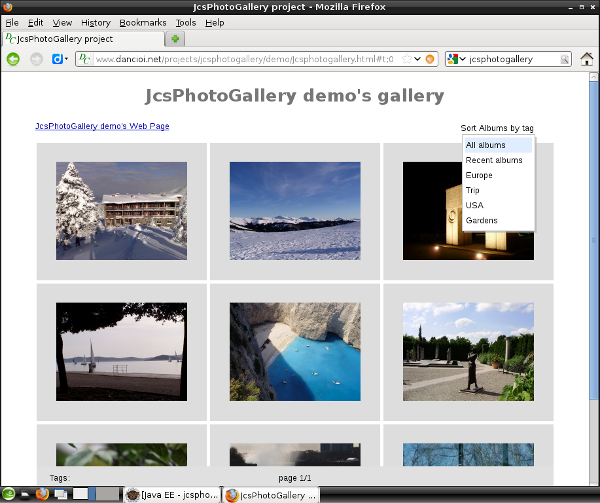Go to the home page via house icon

tap(587, 59)
